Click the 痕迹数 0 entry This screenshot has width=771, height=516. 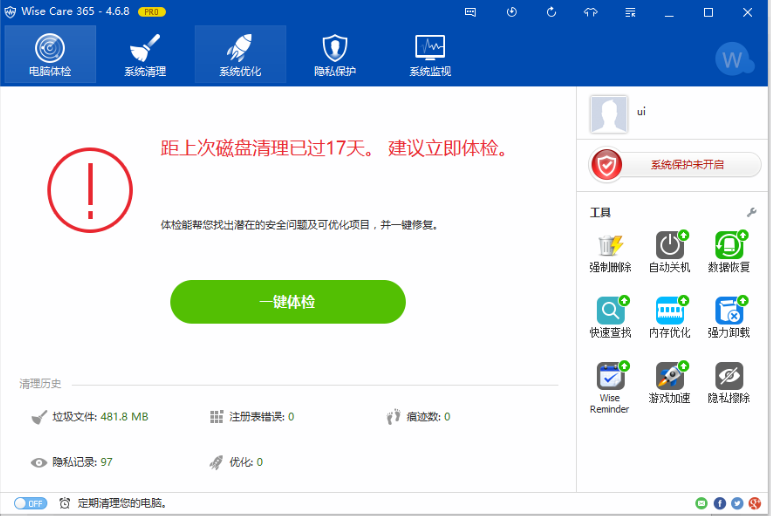tap(418, 417)
